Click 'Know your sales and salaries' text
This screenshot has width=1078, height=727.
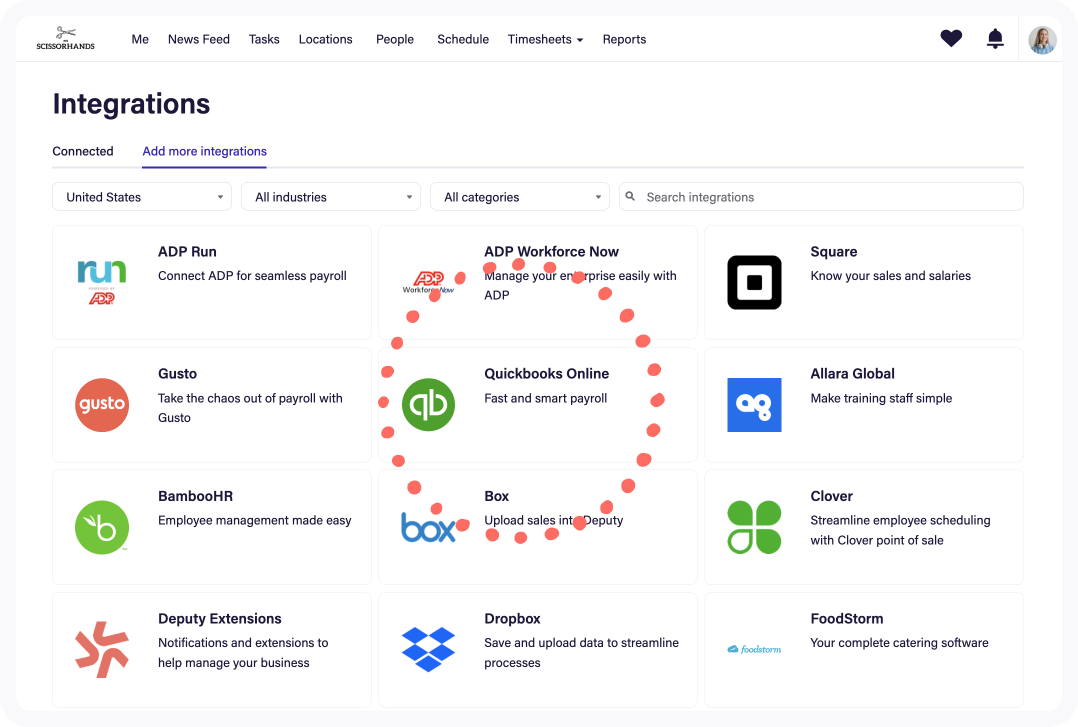(x=890, y=276)
